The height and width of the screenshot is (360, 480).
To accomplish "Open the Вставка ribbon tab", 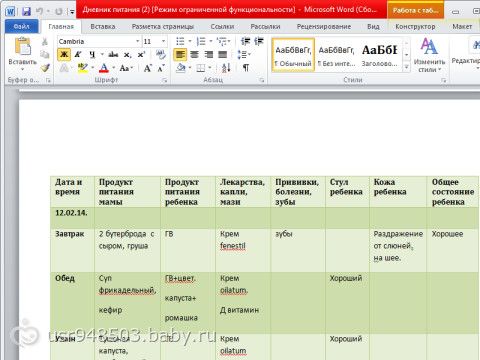I will click(x=103, y=26).
